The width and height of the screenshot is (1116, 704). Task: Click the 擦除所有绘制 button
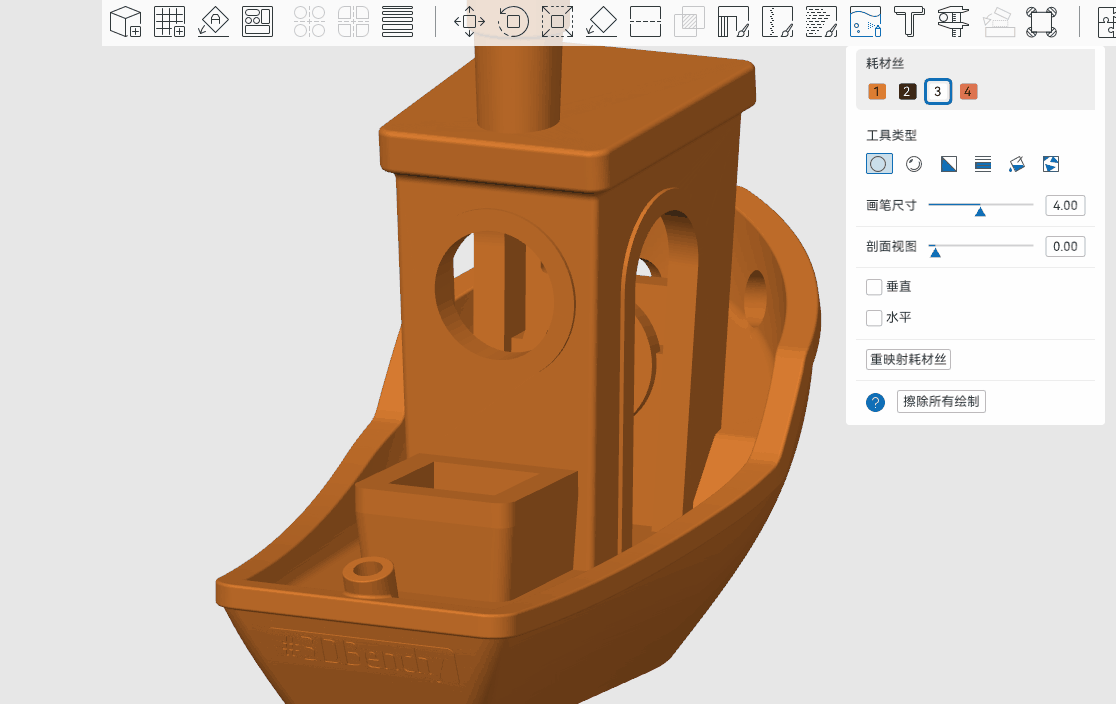pyautogui.click(x=941, y=401)
